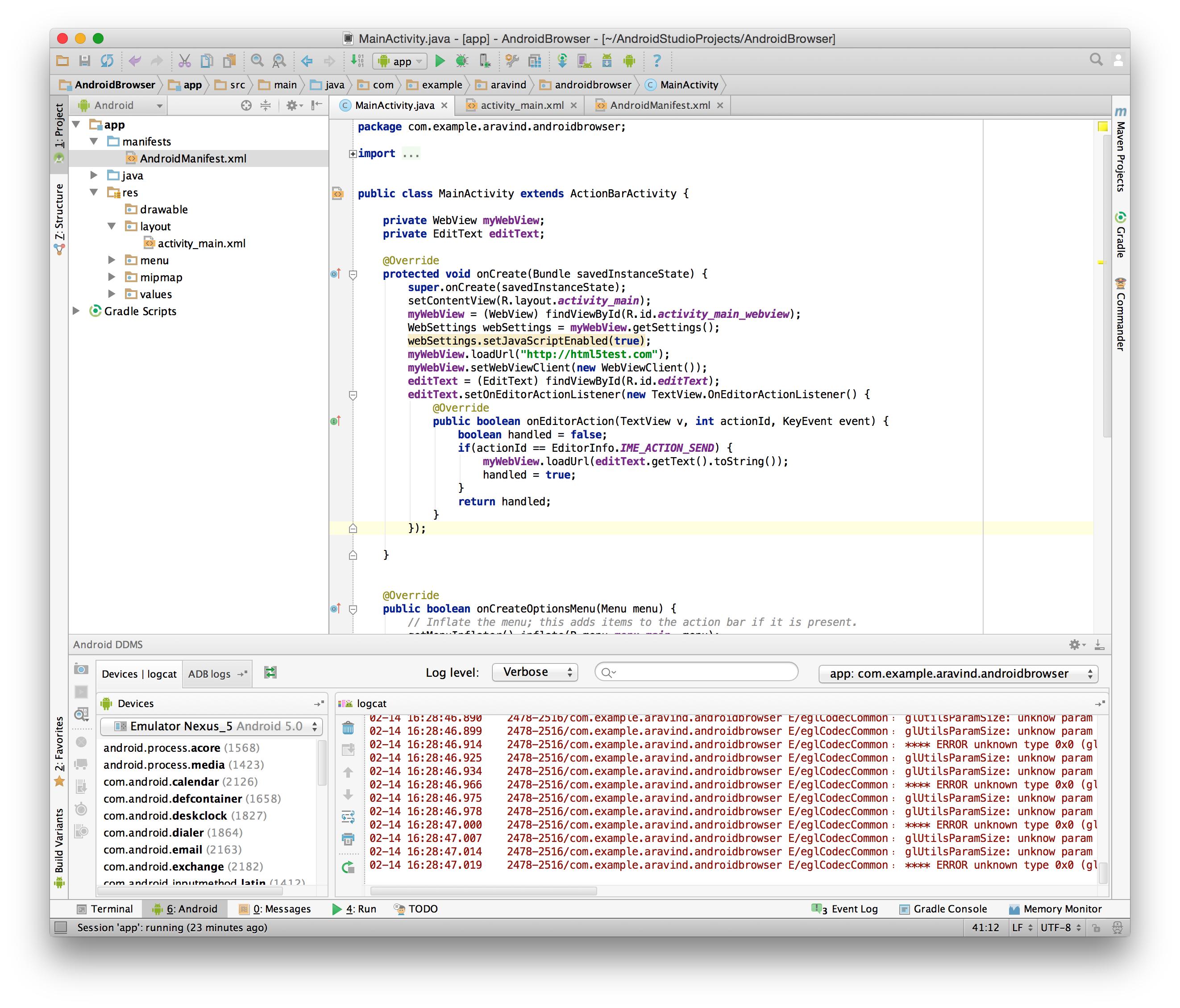Switch to the ADB logs tab
The image size is (1180, 1008).
tap(210, 674)
